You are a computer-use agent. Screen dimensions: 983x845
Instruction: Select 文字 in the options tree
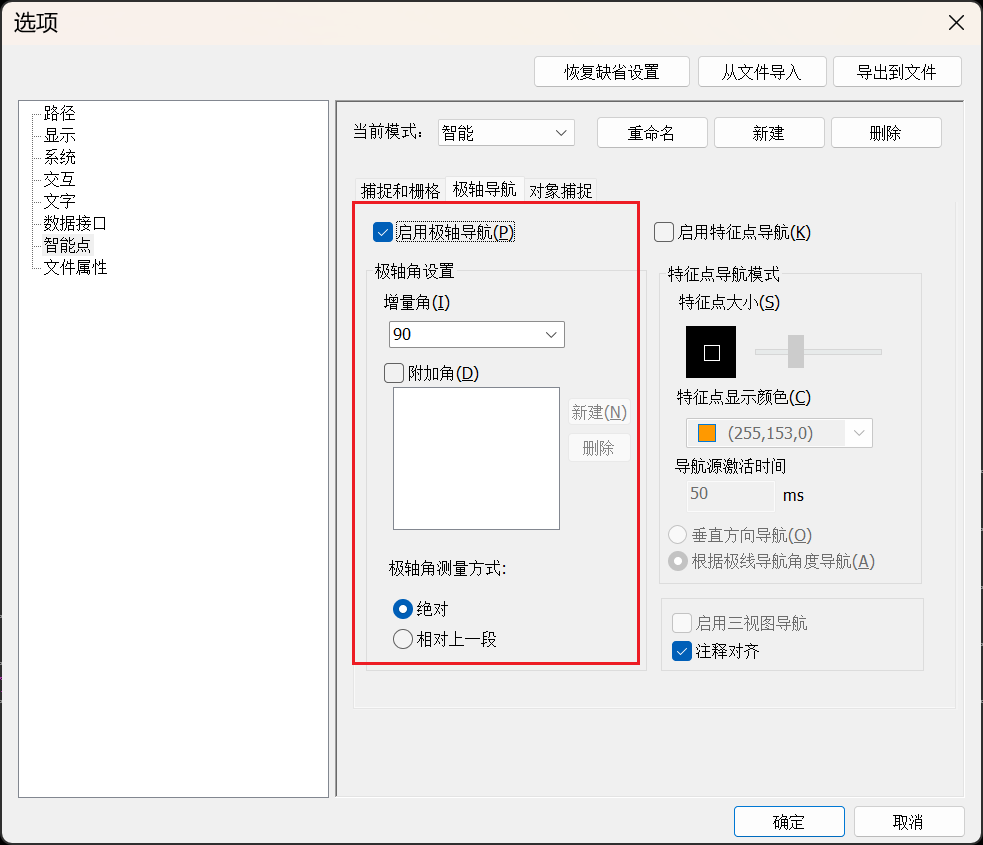point(60,201)
